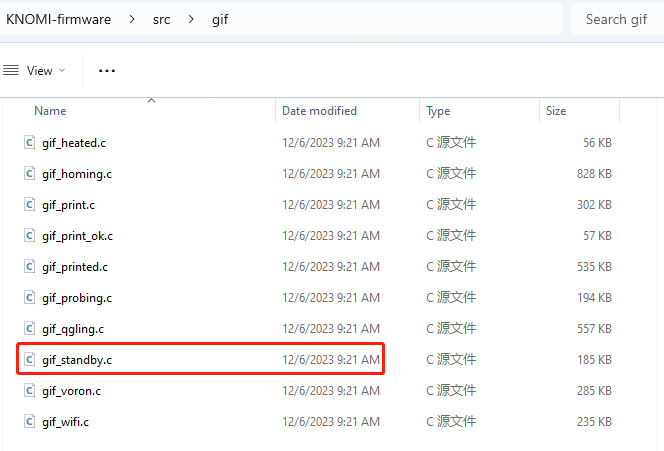Sort files by Size column
664x451 pixels.
[556, 111]
